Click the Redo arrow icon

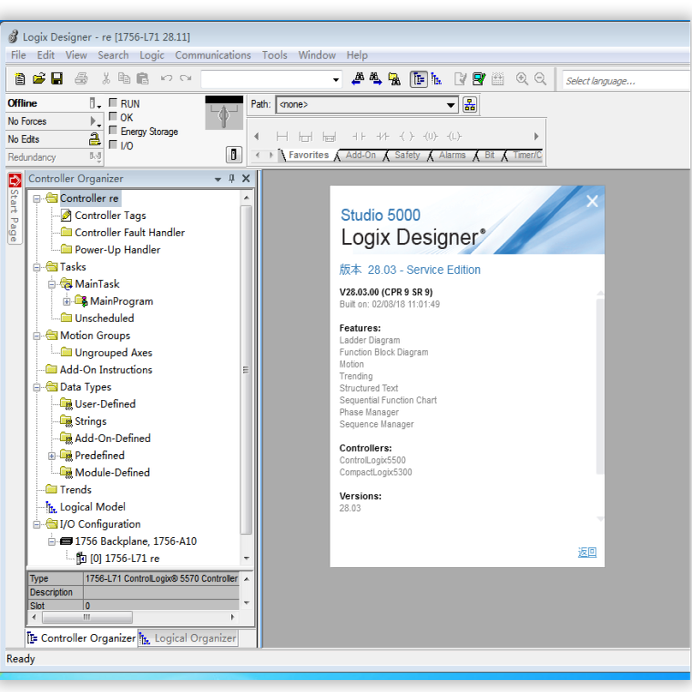point(185,79)
